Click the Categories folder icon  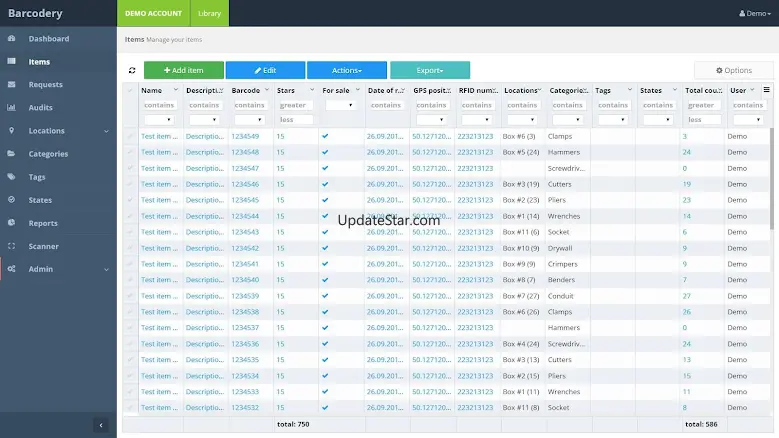11,153
